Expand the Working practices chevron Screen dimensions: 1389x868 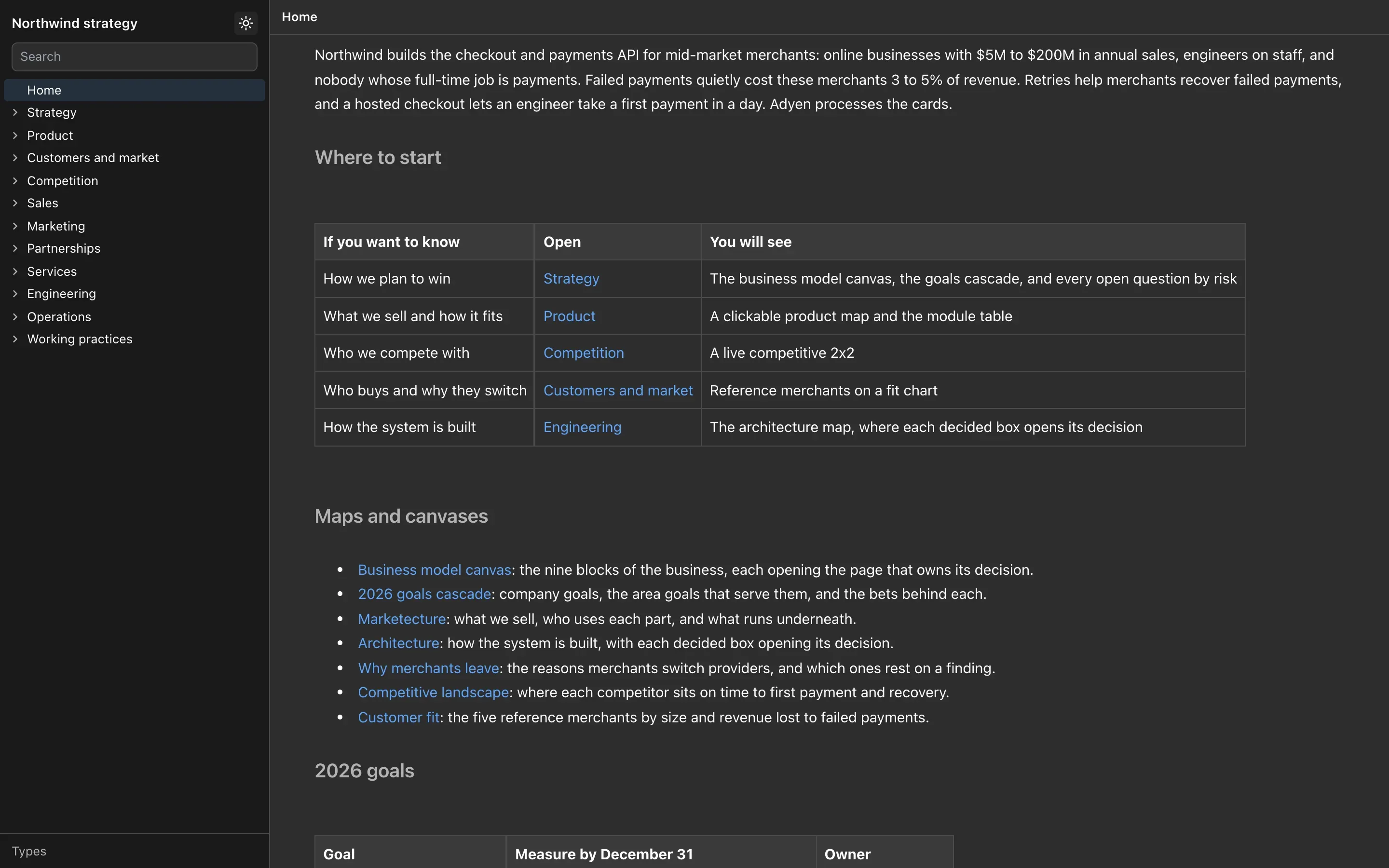coord(15,339)
